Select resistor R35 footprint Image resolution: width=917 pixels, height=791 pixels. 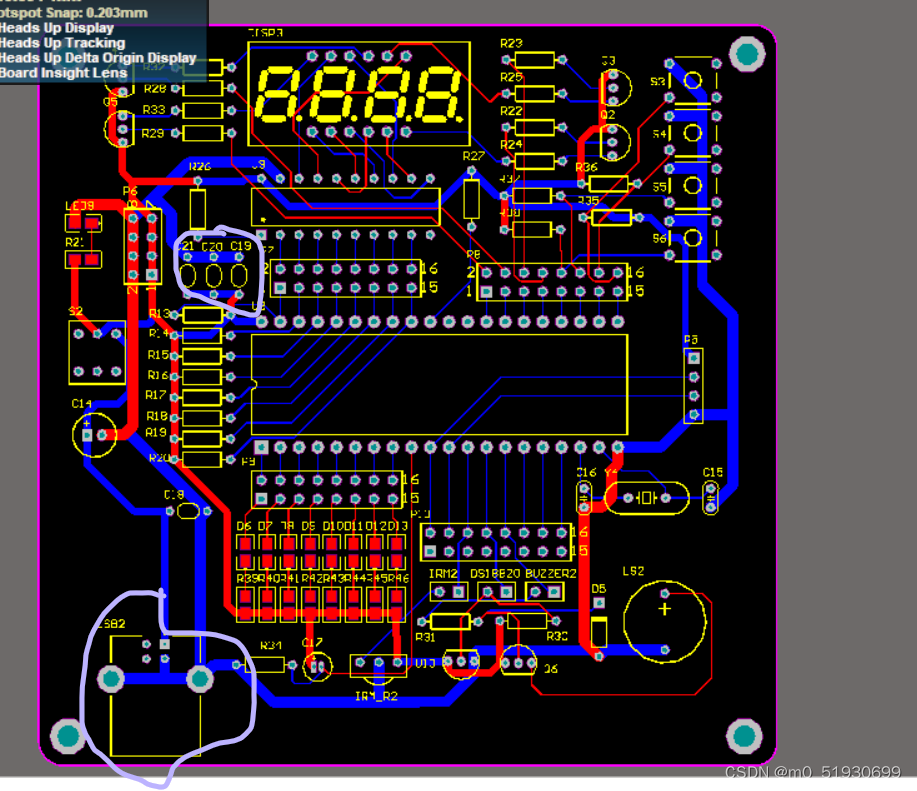tap(611, 218)
